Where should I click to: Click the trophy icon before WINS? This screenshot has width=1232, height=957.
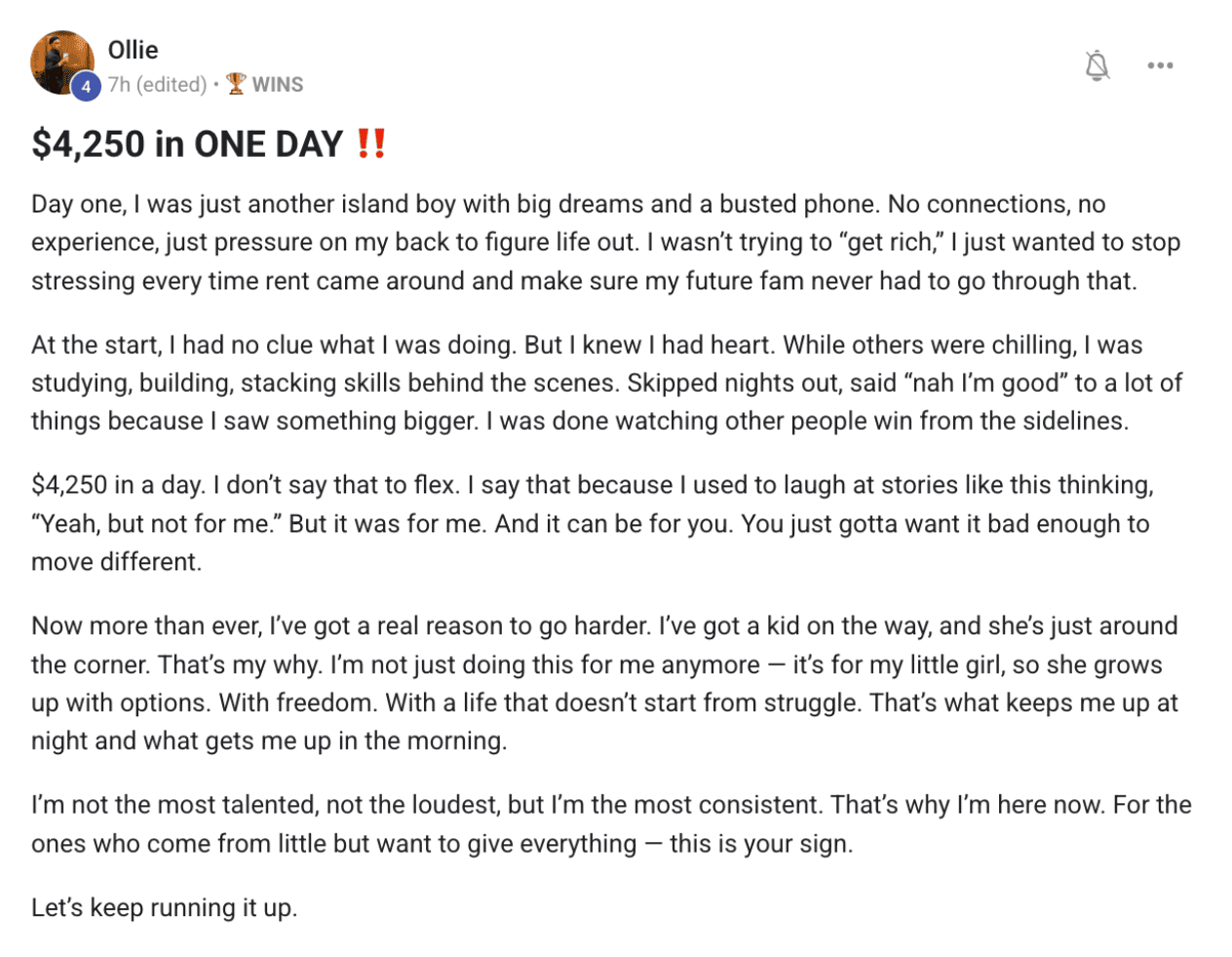236,84
